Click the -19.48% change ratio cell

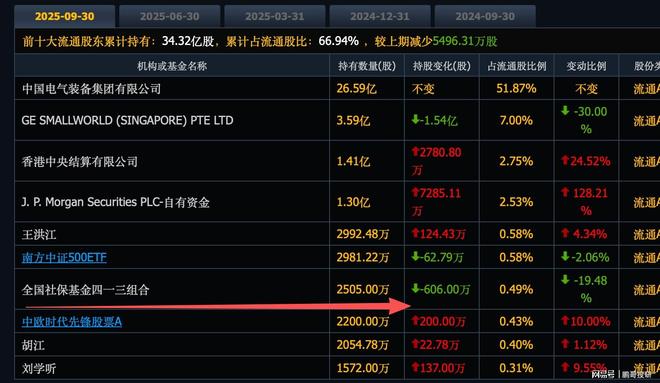coord(585,290)
